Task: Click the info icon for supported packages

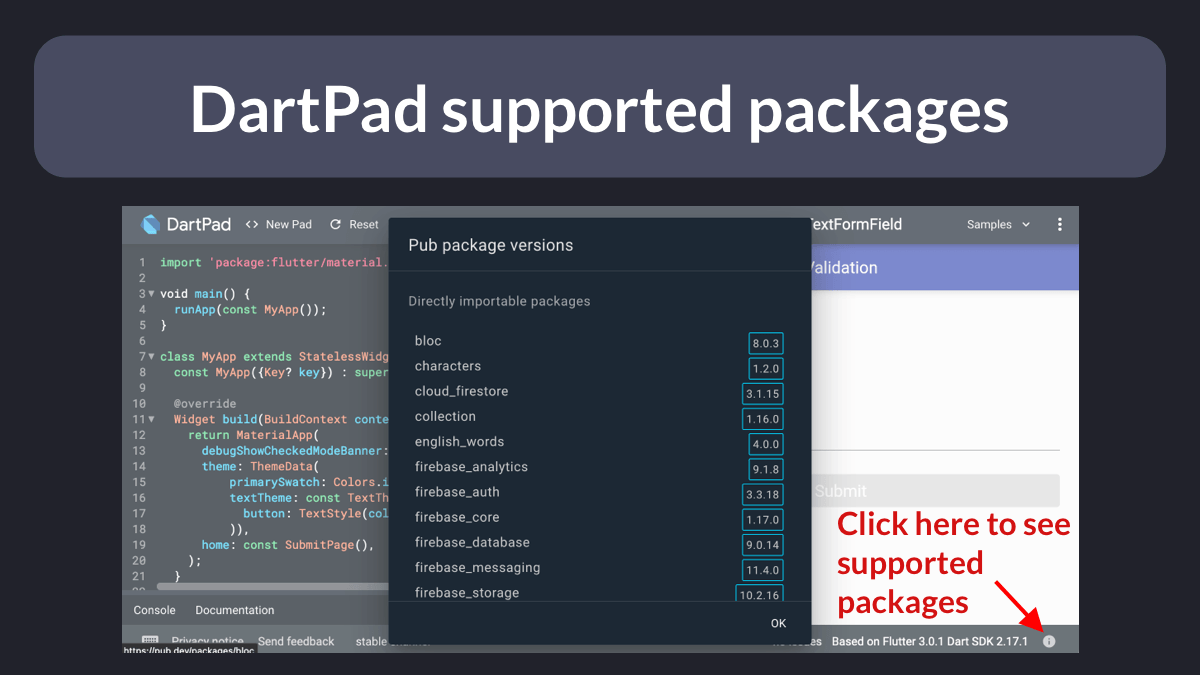Action: tap(1049, 641)
